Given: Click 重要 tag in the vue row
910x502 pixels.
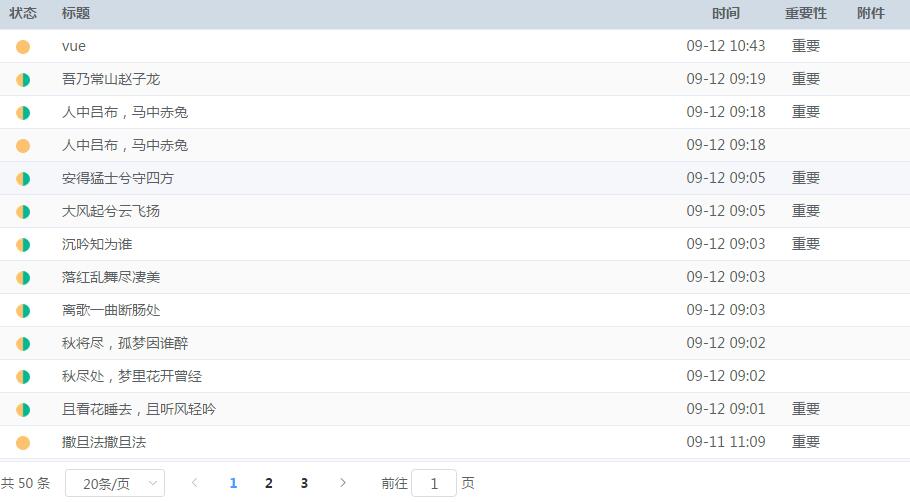Looking at the screenshot, I should pyautogui.click(x=806, y=46).
